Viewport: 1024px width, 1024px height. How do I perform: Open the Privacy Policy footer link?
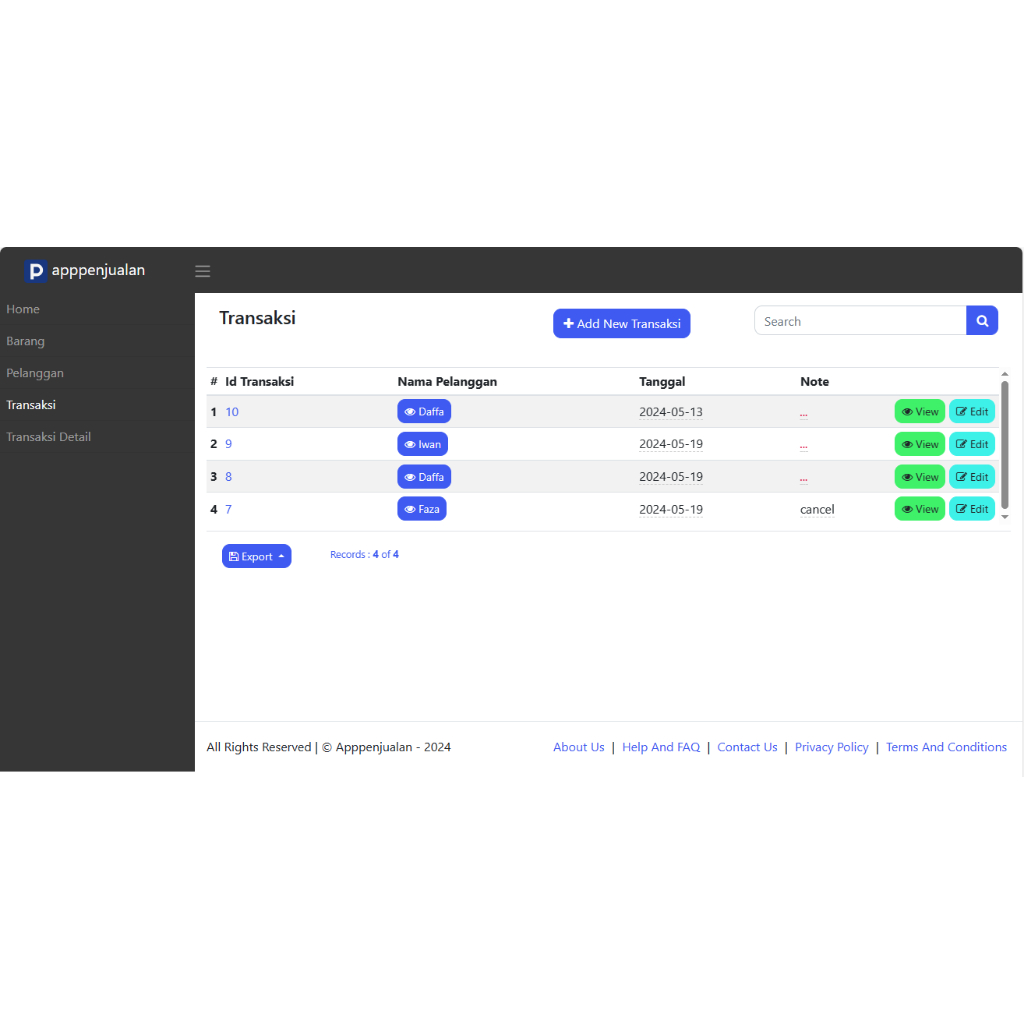(831, 747)
